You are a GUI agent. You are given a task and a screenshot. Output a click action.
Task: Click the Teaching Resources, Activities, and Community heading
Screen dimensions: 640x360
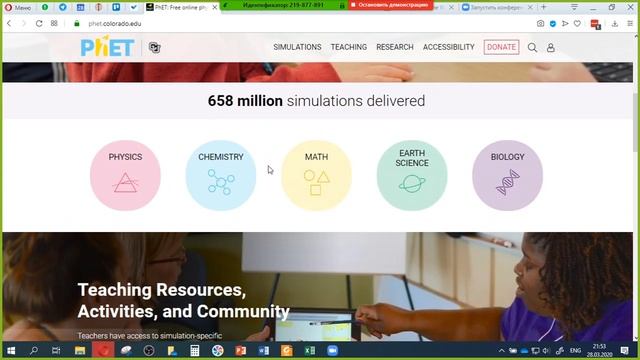183,300
